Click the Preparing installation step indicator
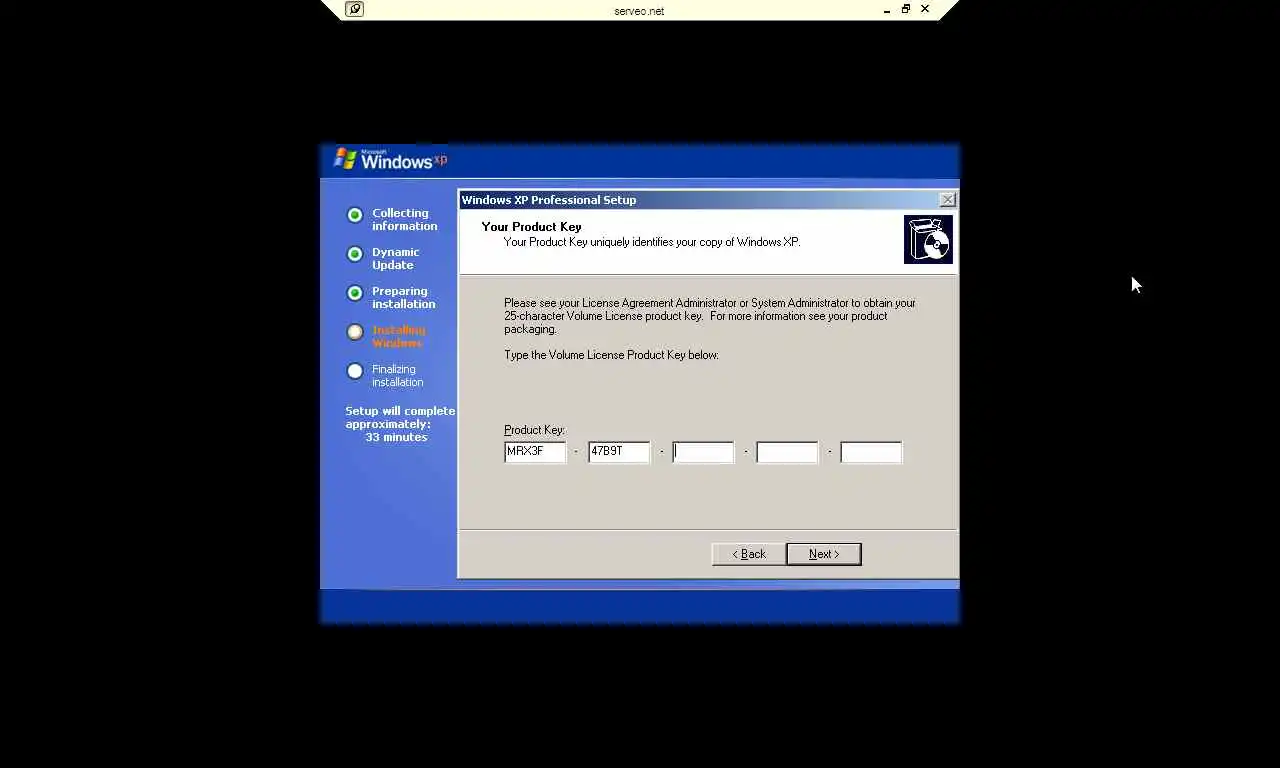This screenshot has height=768, width=1280. [355, 293]
